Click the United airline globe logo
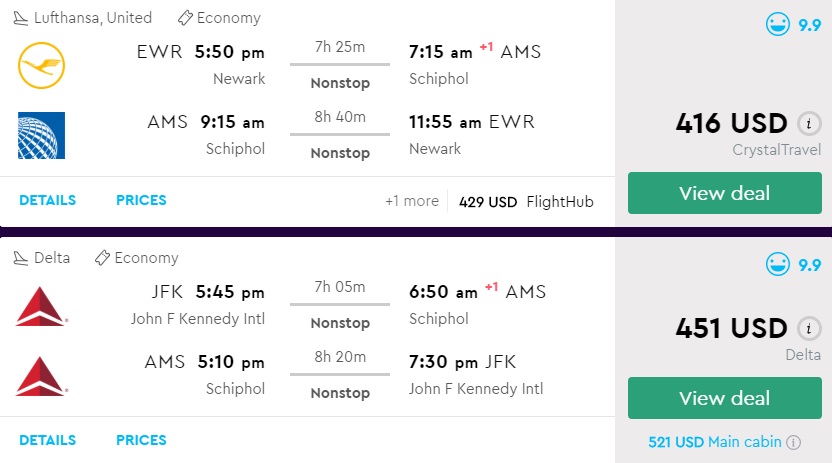The height and width of the screenshot is (463, 832). [41, 136]
